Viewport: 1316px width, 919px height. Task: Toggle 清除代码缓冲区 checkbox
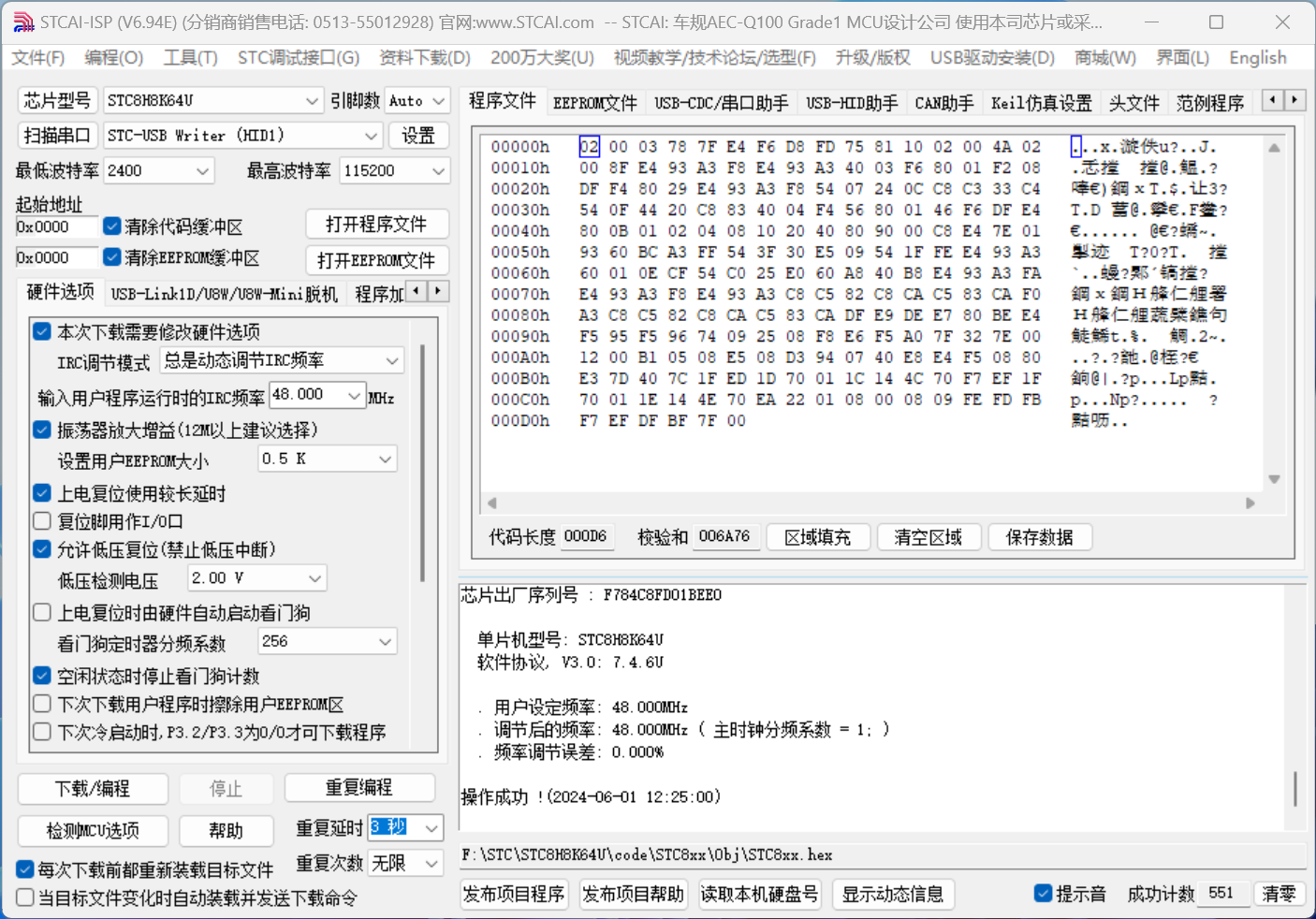pyautogui.click(x=112, y=226)
